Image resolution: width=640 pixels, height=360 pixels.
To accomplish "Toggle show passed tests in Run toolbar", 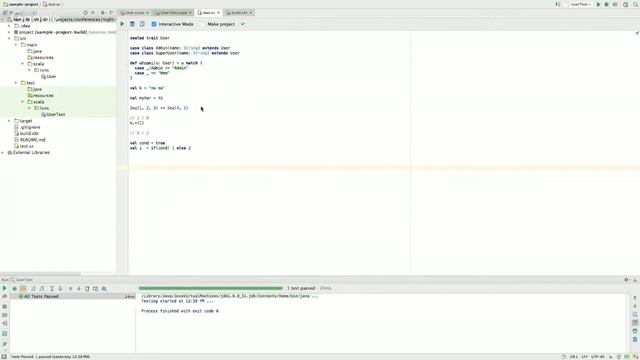I will pyautogui.click(x=14, y=289).
